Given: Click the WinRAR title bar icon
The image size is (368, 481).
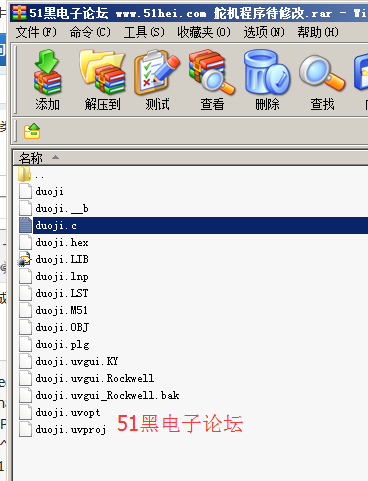Looking at the screenshot, I should (19, 13).
